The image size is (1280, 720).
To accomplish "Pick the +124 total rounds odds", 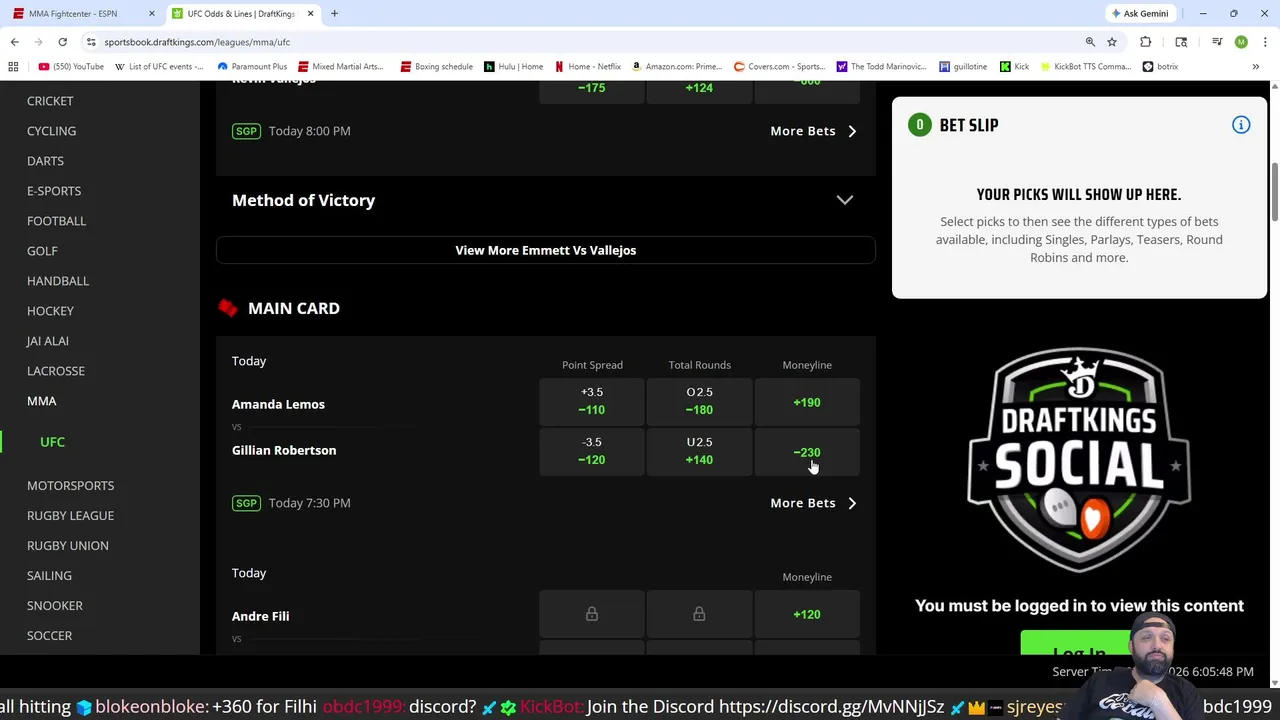I will pos(699,90).
